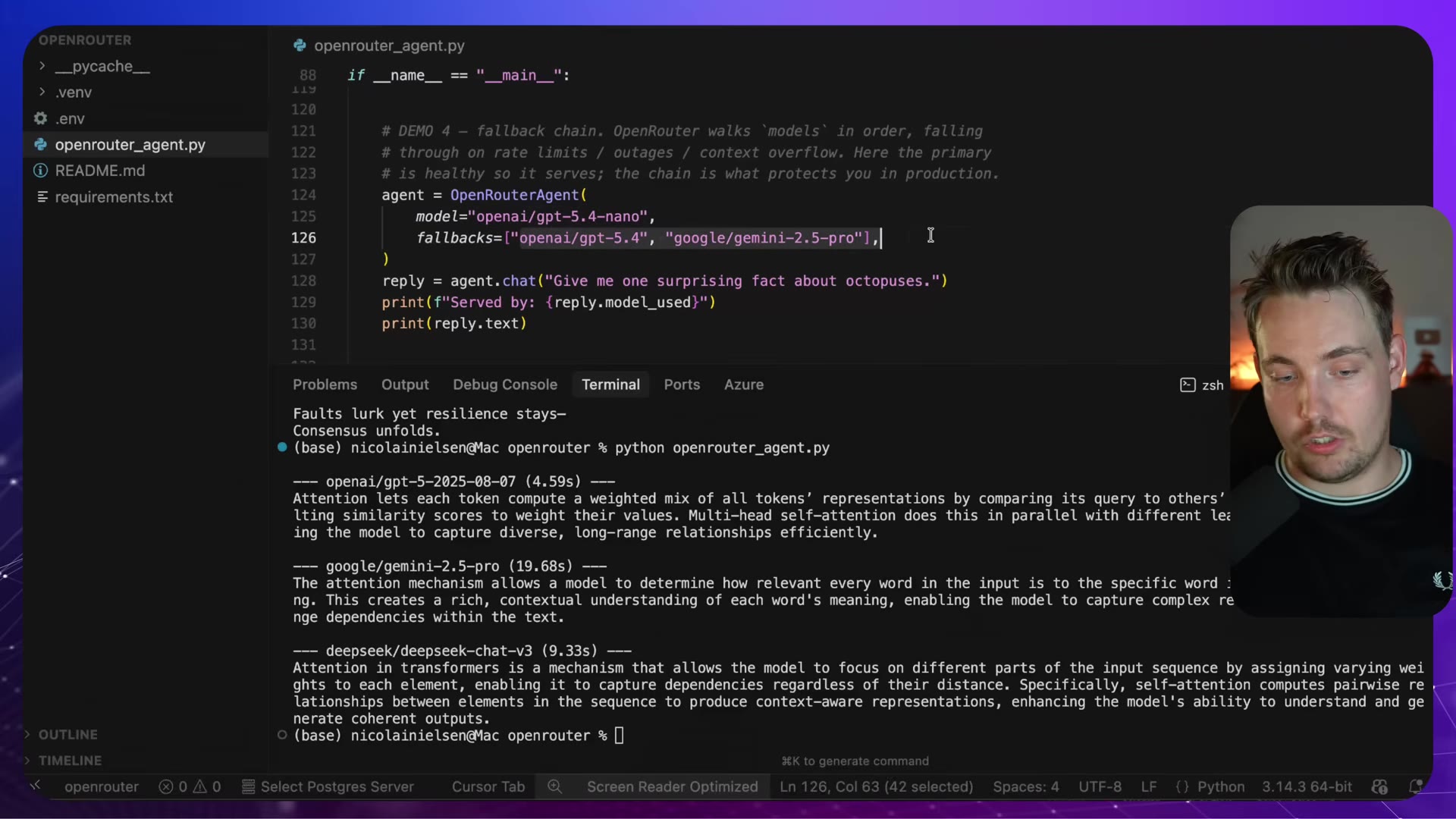This screenshot has width=1456, height=819.
Task: Click the openrouter status bar item
Action: click(102, 787)
